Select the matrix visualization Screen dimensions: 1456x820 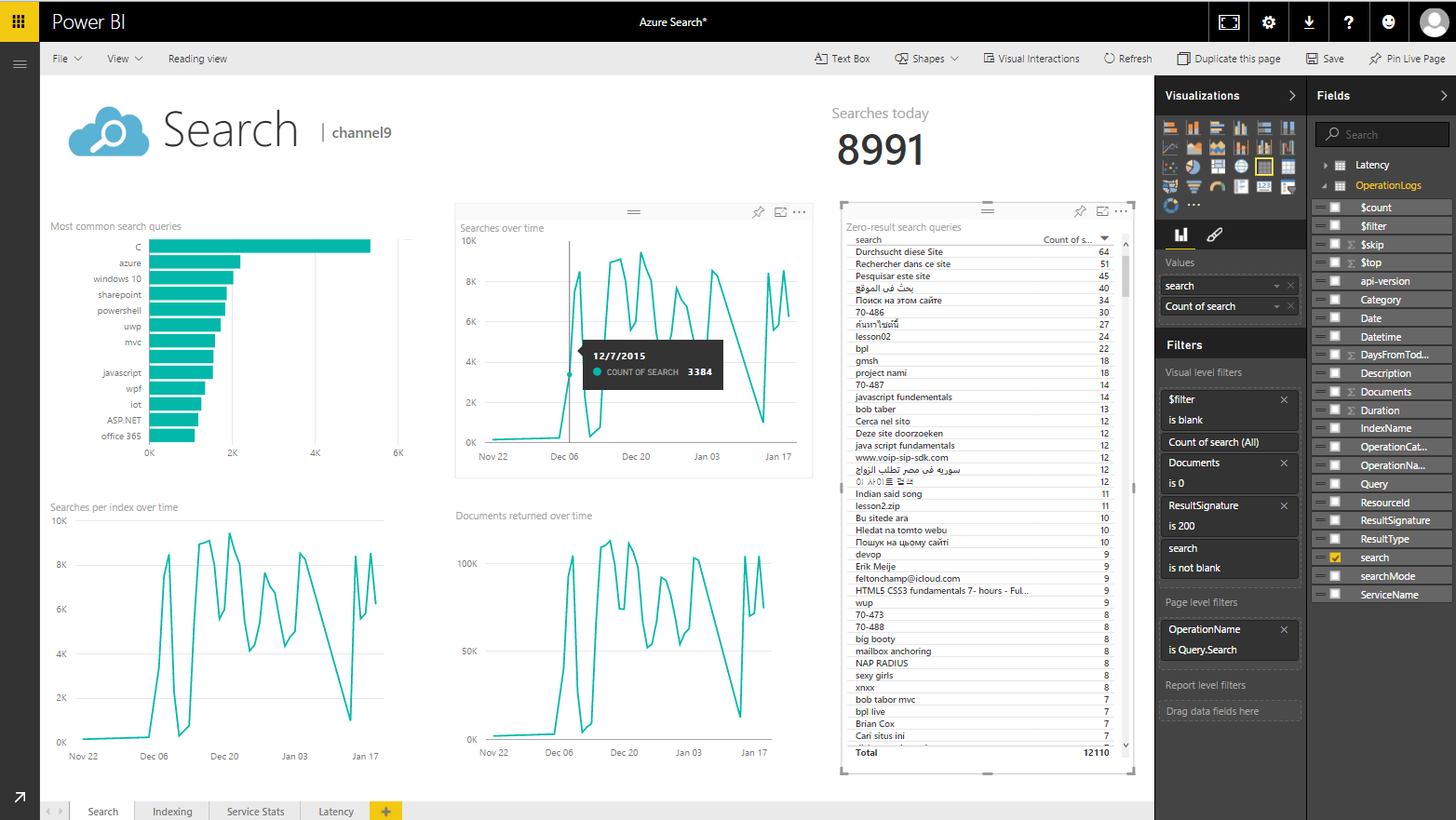[1287, 167]
